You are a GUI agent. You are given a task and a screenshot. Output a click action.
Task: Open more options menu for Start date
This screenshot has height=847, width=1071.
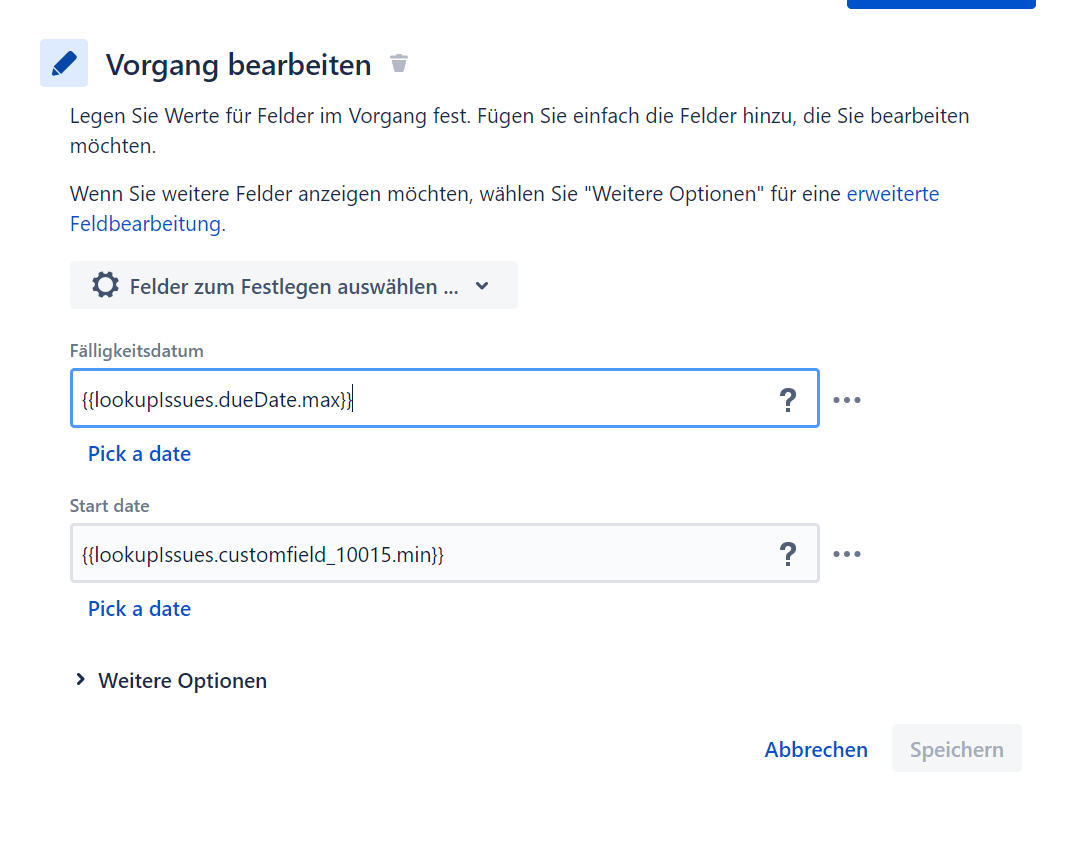(847, 554)
